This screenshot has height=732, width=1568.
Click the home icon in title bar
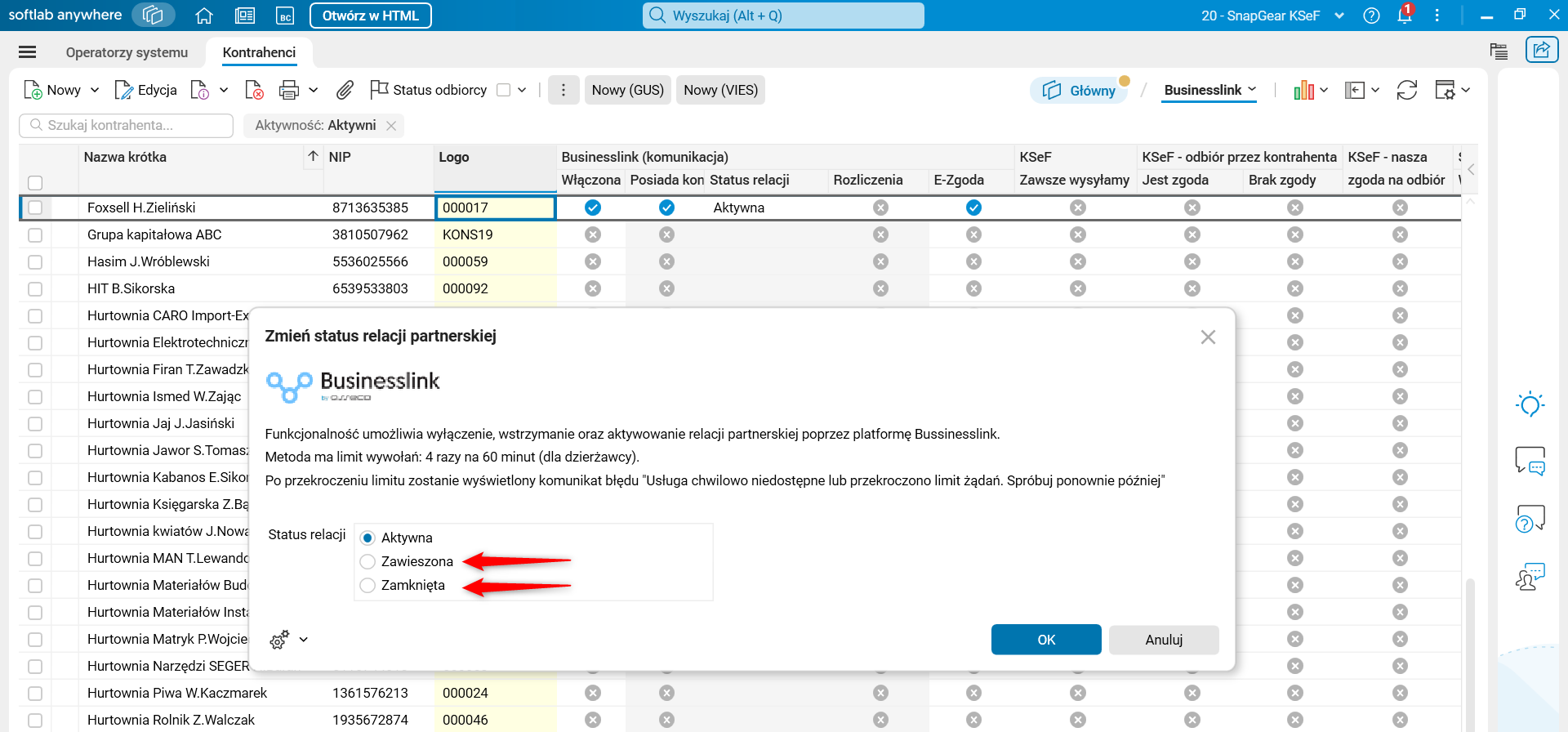(204, 16)
